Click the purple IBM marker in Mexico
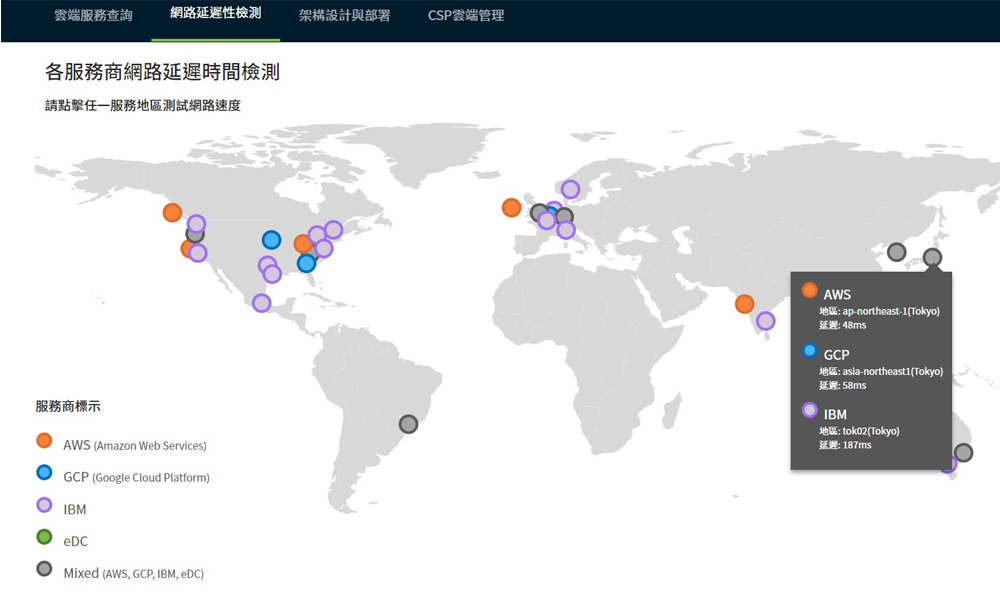 tap(261, 303)
